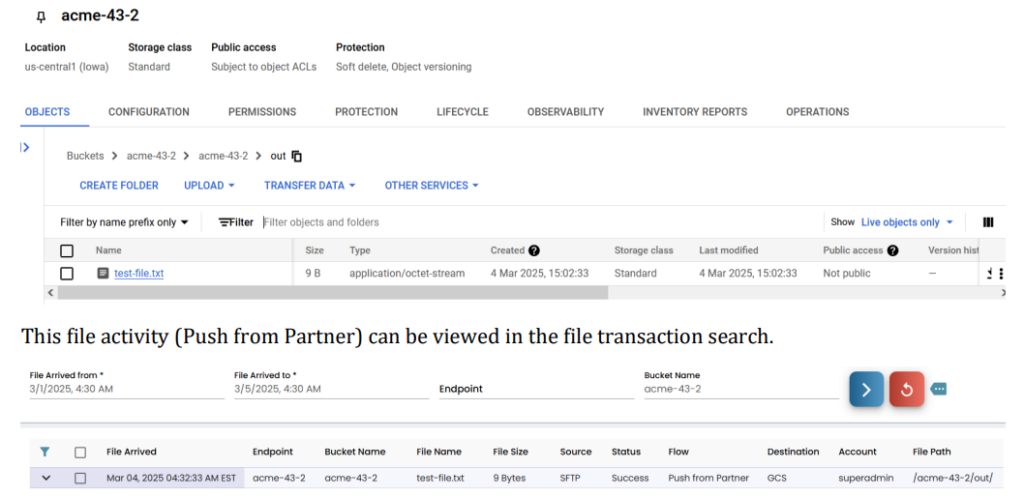1024x497 pixels.
Task: Switch to the Configuration tab
Action: (x=148, y=112)
